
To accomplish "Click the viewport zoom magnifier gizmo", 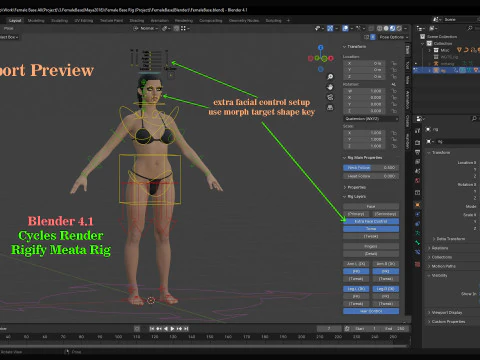I will [x=330, y=77].
